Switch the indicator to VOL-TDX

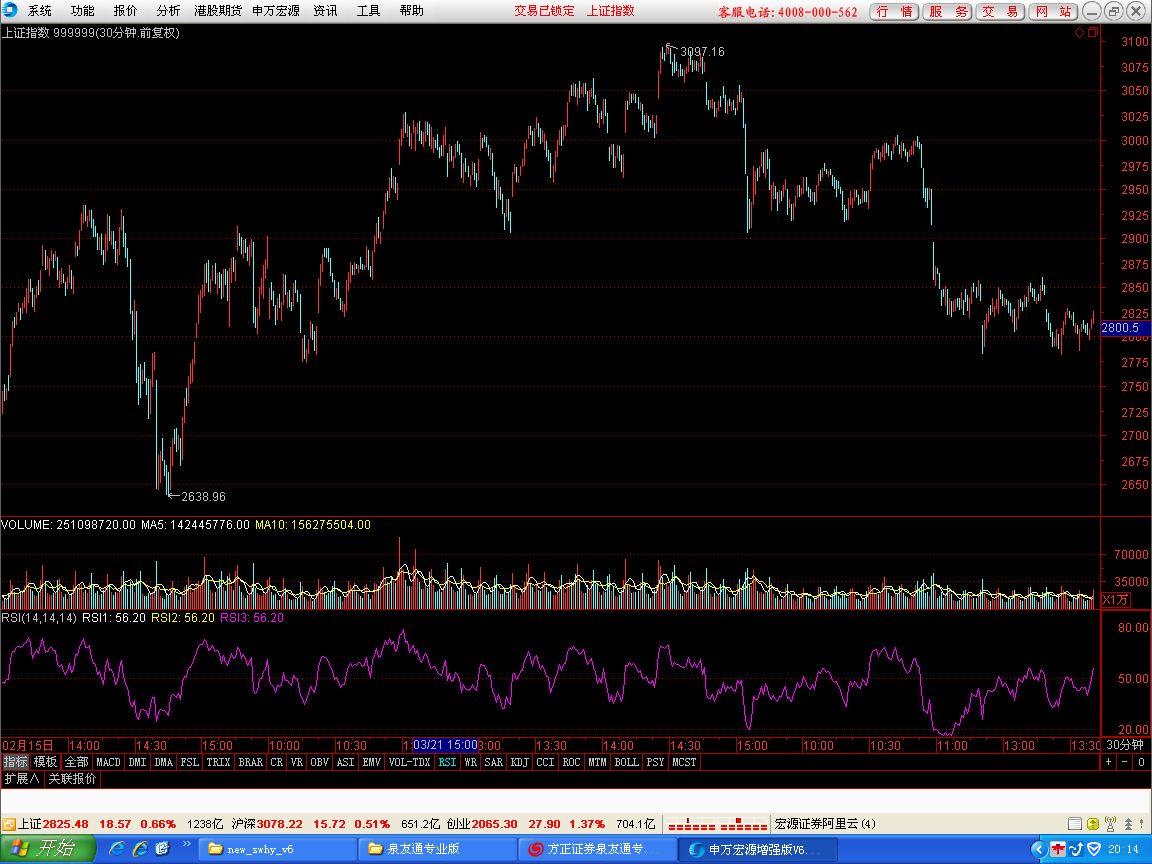pyautogui.click(x=409, y=762)
